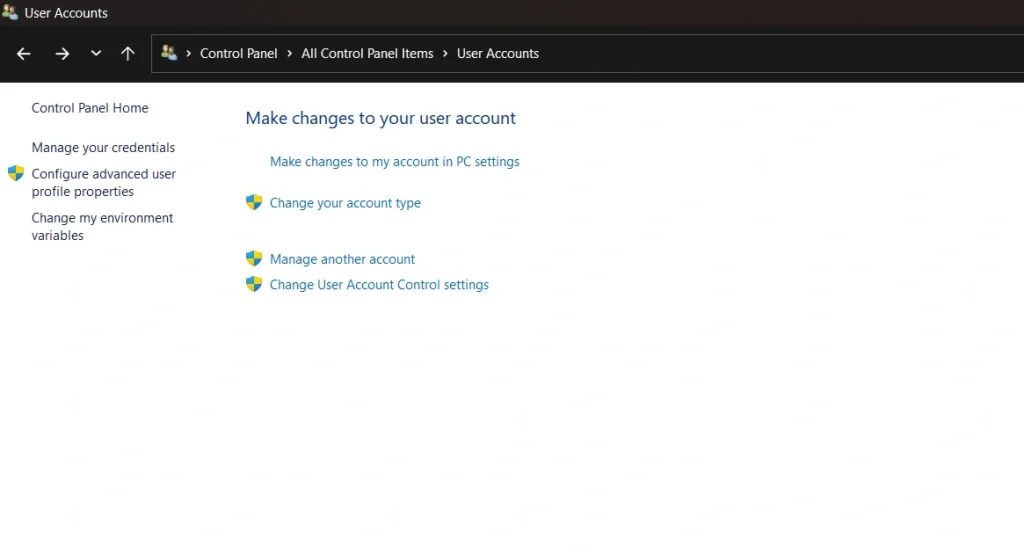The width and height of the screenshot is (1024, 553).
Task: Click the User Accounts icon in address bar
Action: pyautogui.click(x=169, y=53)
